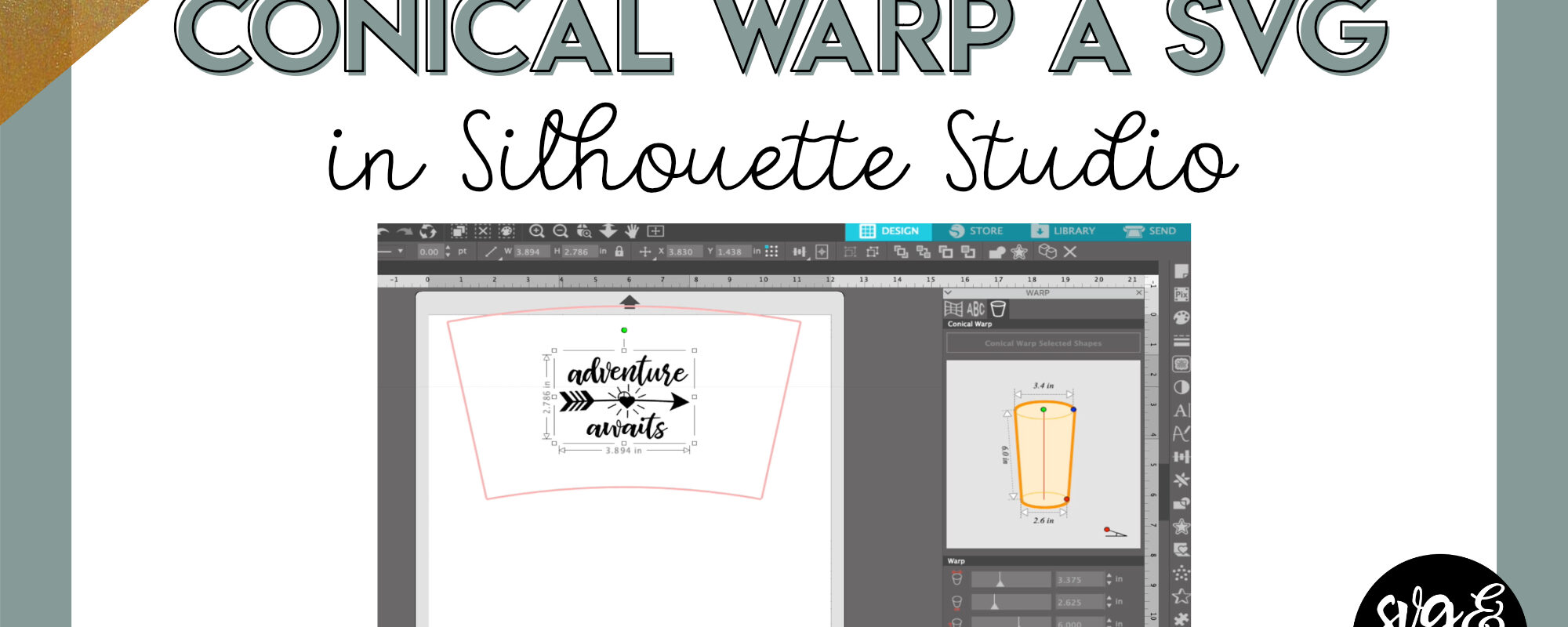Open the Text Style panel
Screen dimensions: 1568x627
[x=1181, y=410]
